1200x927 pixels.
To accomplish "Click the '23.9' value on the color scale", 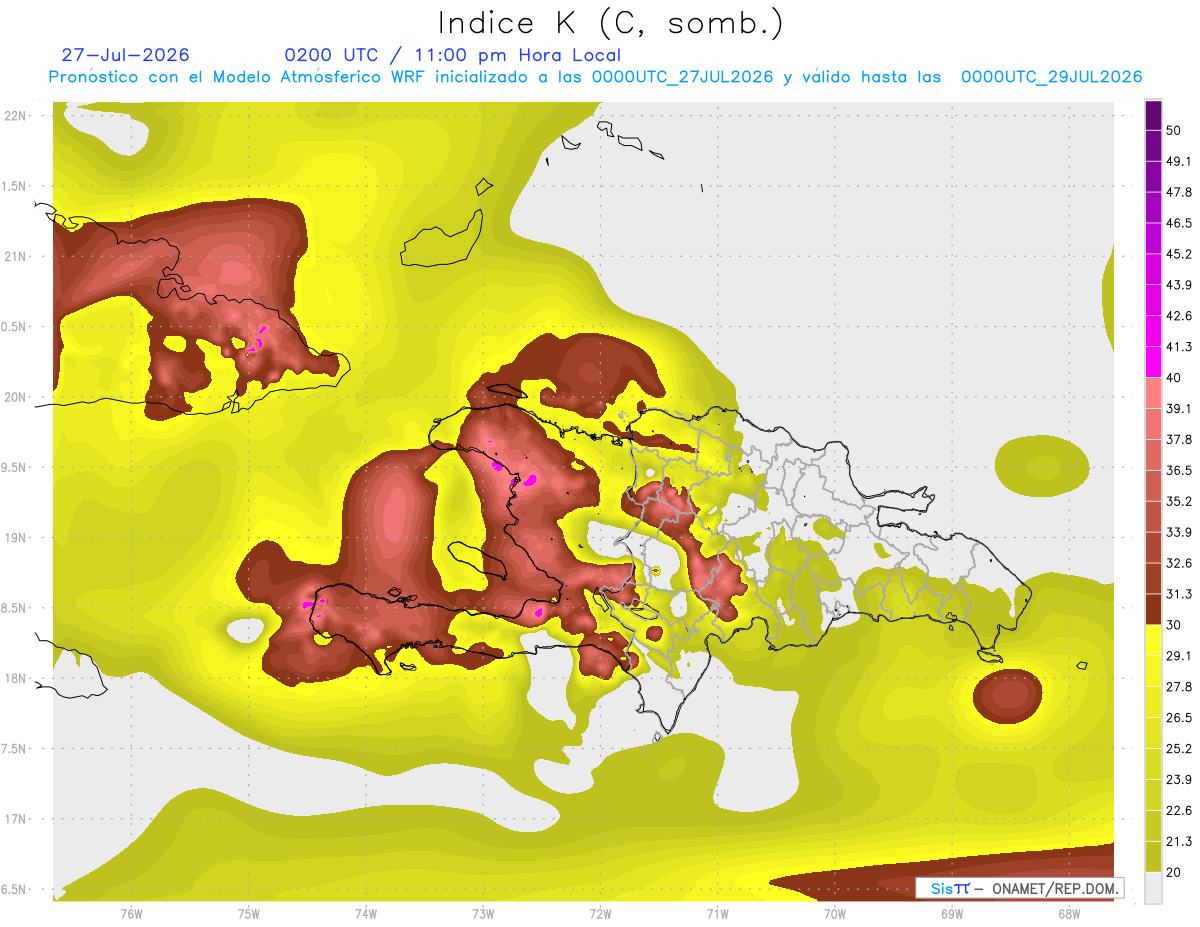I will point(1179,779).
